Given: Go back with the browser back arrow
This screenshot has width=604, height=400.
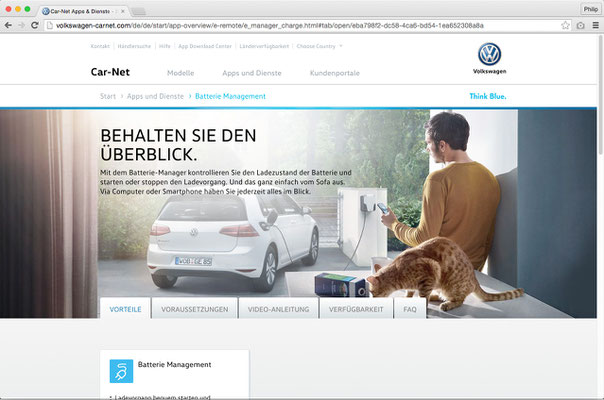Looking at the screenshot, I should point(8,25).
